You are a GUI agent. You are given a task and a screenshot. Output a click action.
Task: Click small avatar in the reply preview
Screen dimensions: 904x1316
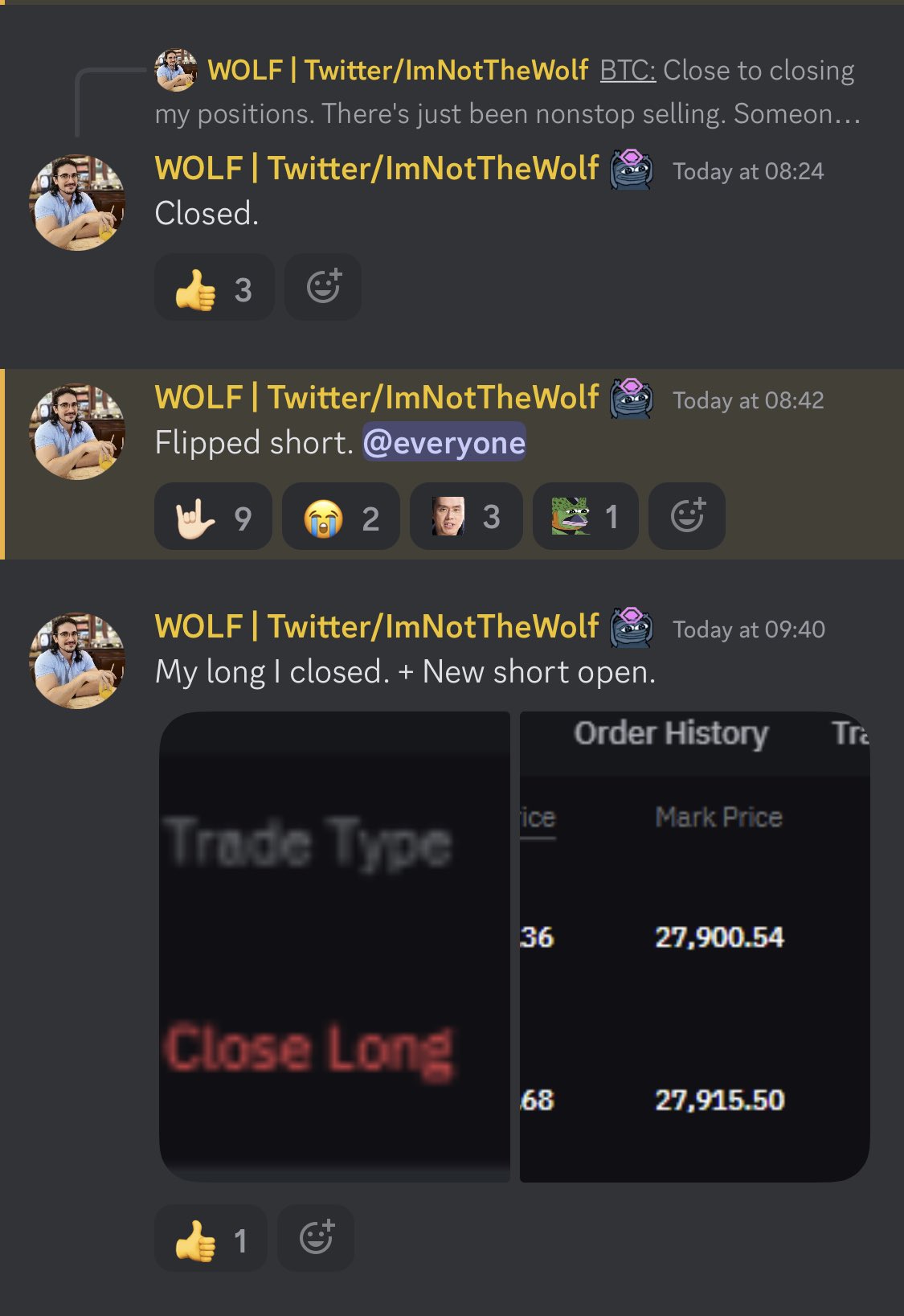pos(176,70)
